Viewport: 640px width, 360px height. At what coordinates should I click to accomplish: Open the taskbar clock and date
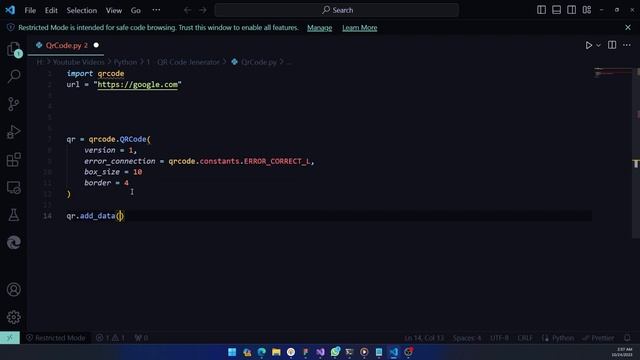coord(623,352)
